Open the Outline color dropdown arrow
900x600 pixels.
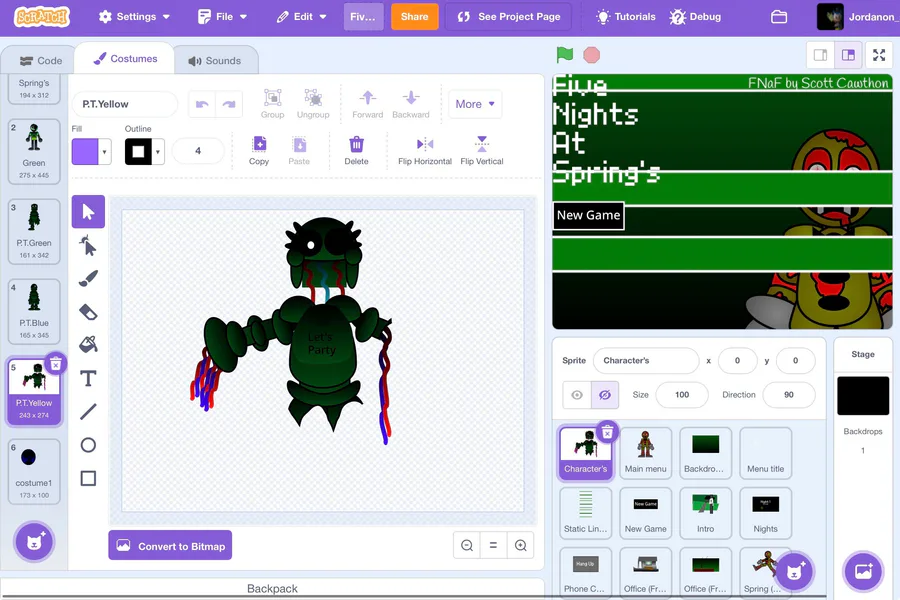pyautogui.click(x=158, y=152)
